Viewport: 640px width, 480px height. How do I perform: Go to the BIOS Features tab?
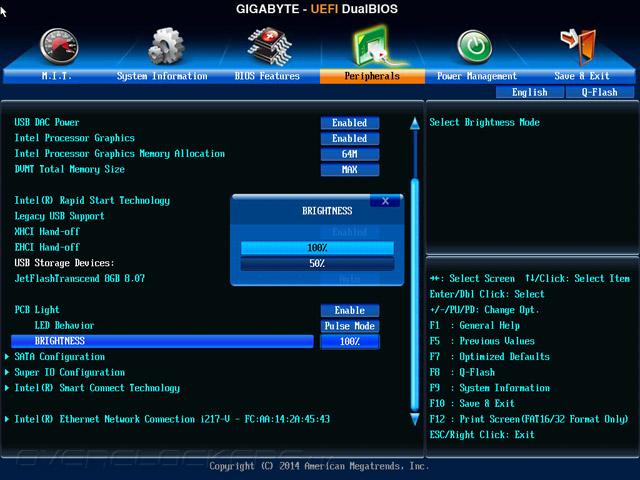(267, 76)
